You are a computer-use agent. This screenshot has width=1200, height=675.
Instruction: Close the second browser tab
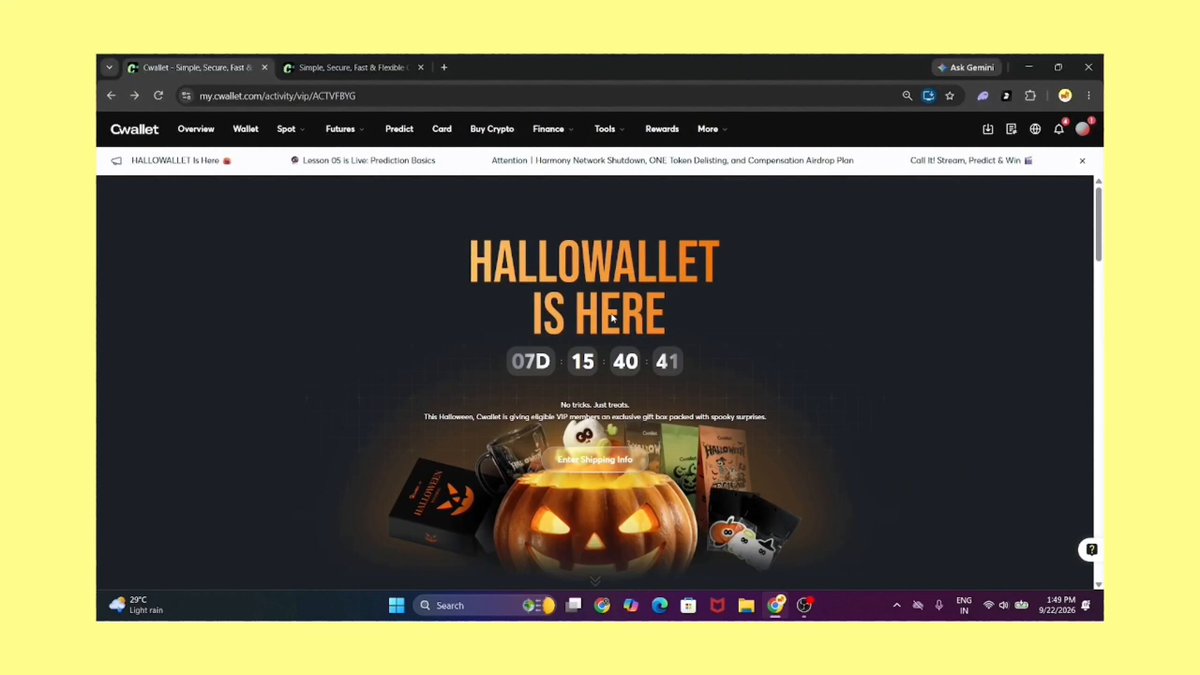(x=421, y=68)
